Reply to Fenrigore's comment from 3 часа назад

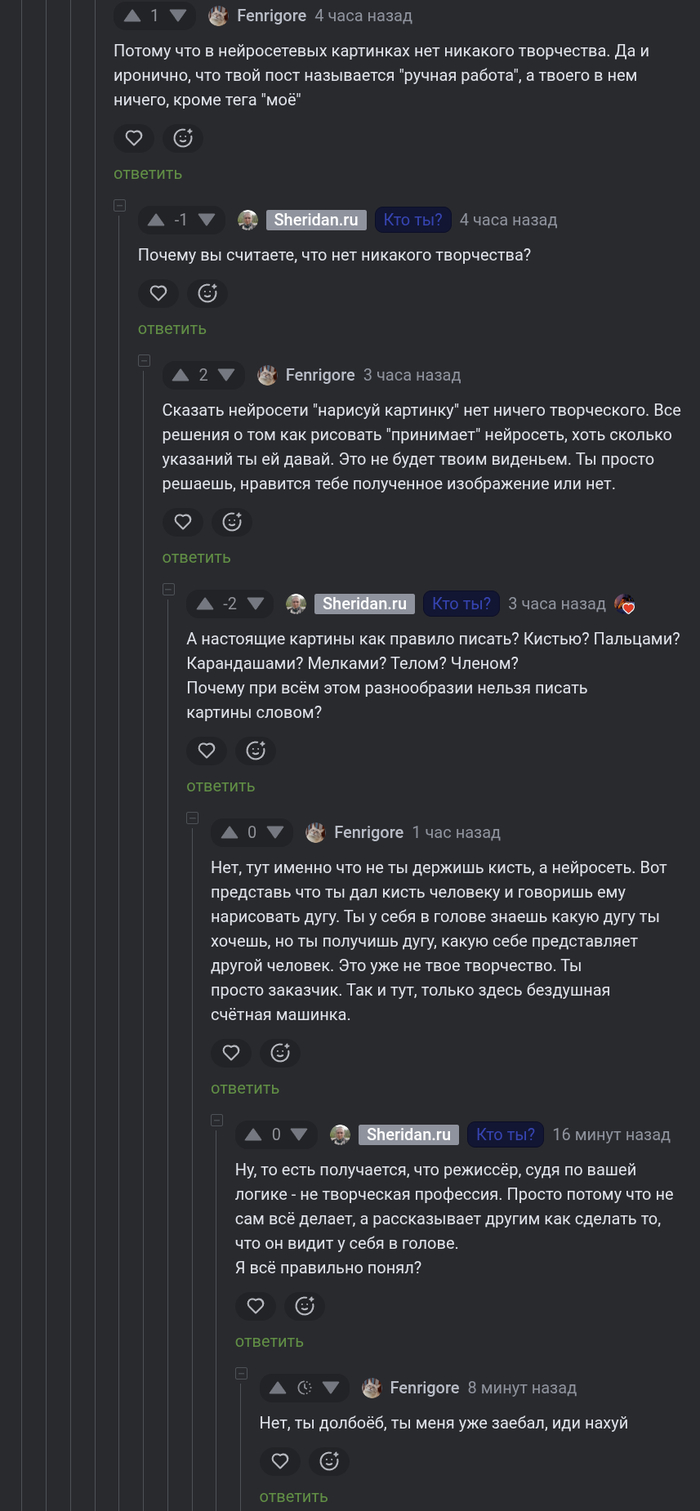(196, 557)
